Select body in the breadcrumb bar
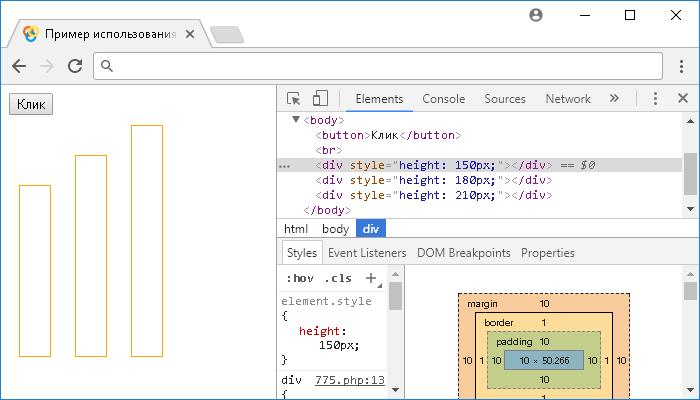Viewport: 700px width, 400px height. coord(335,229)
